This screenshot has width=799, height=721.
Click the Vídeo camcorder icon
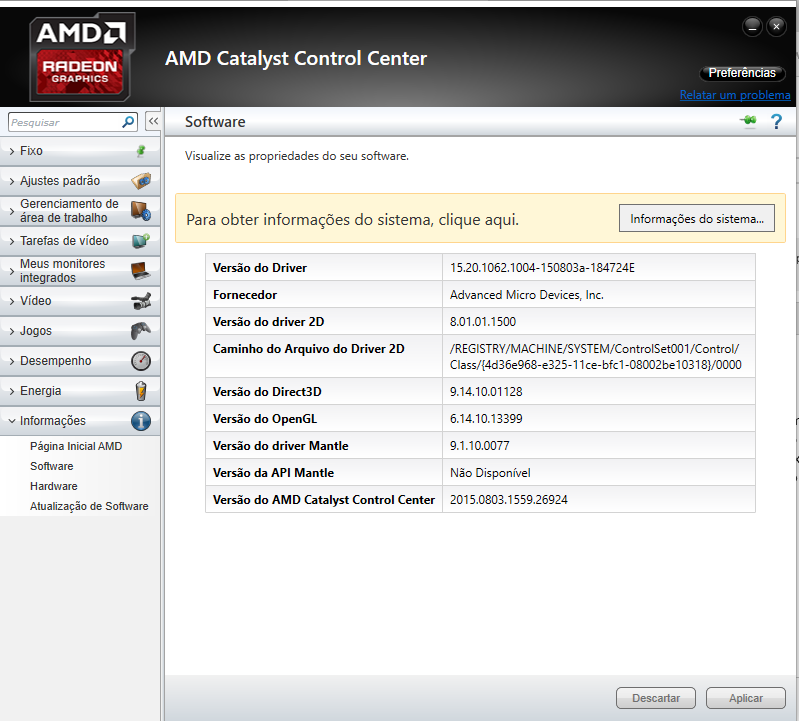pos(141,301)
